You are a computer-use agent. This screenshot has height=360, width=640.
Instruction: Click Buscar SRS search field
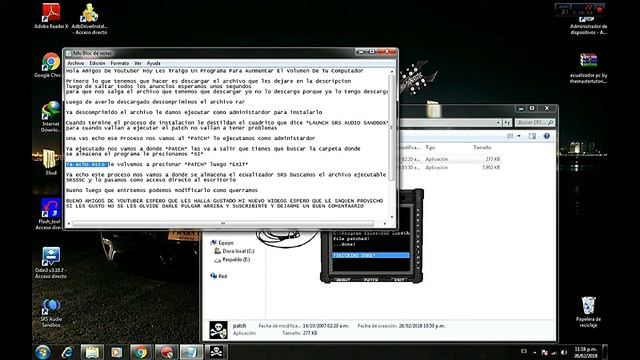point(534,122)
